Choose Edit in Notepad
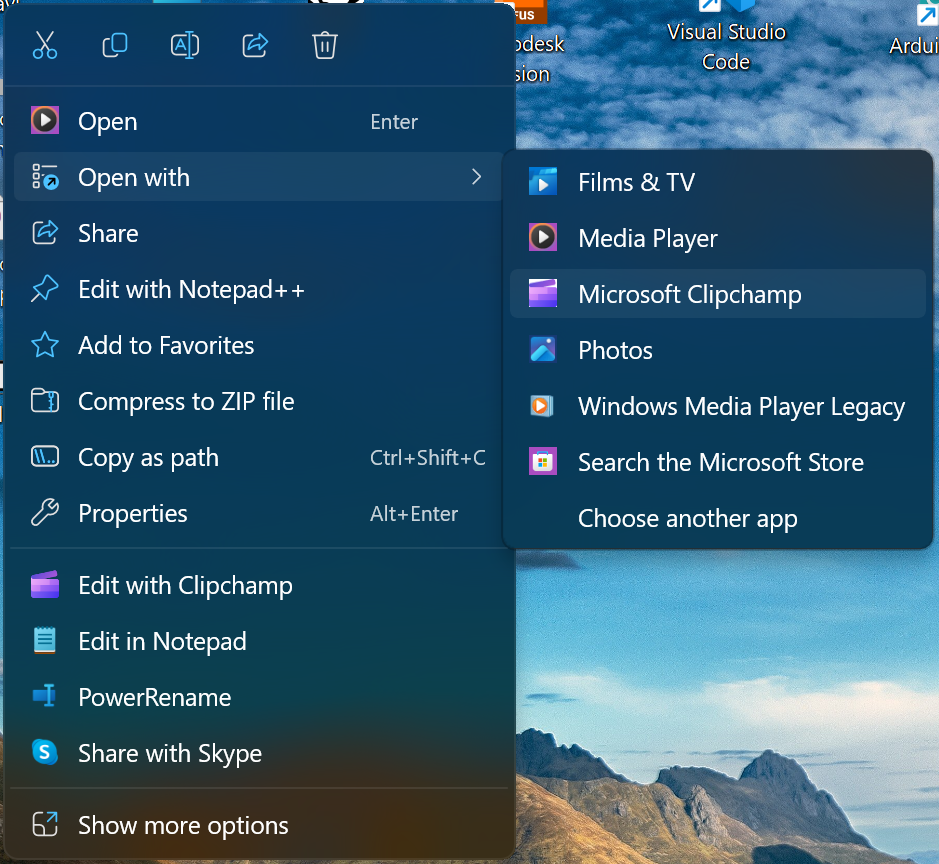 [x=259, y=641]
